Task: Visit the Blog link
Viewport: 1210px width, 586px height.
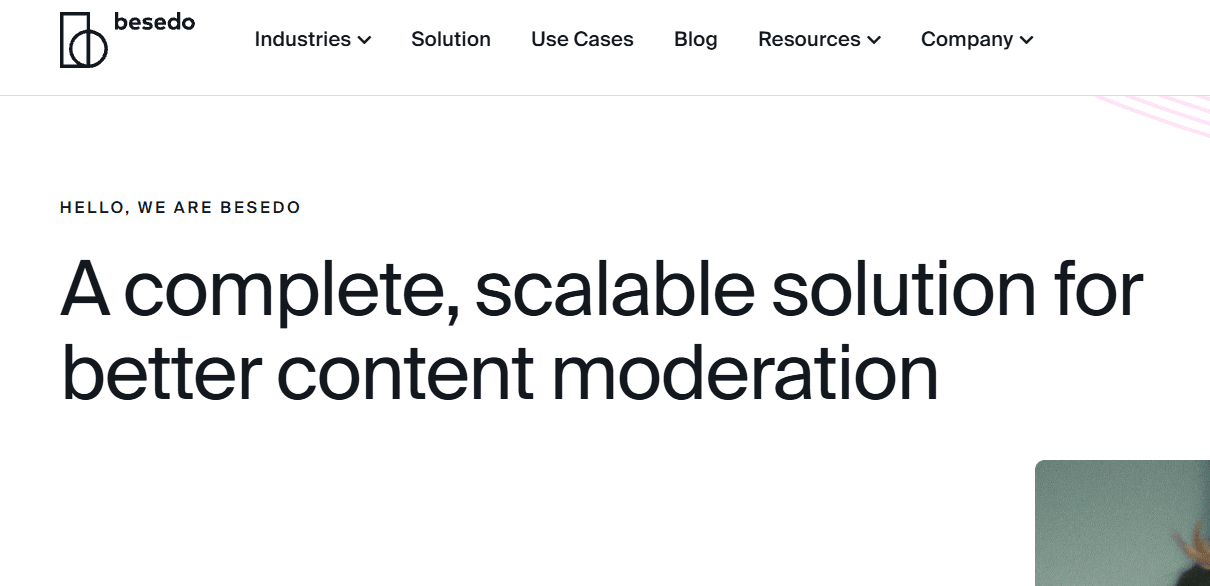Action: [696, 39]
